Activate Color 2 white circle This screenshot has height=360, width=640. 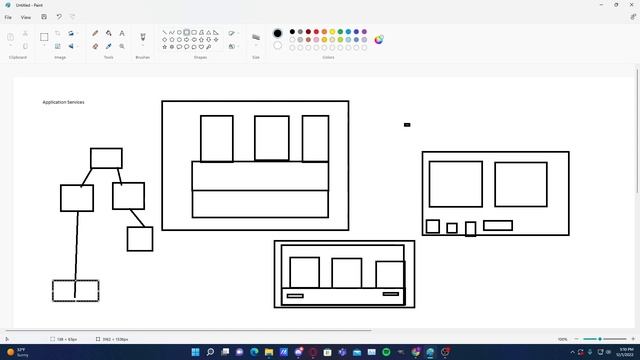(x=278, y=45)
